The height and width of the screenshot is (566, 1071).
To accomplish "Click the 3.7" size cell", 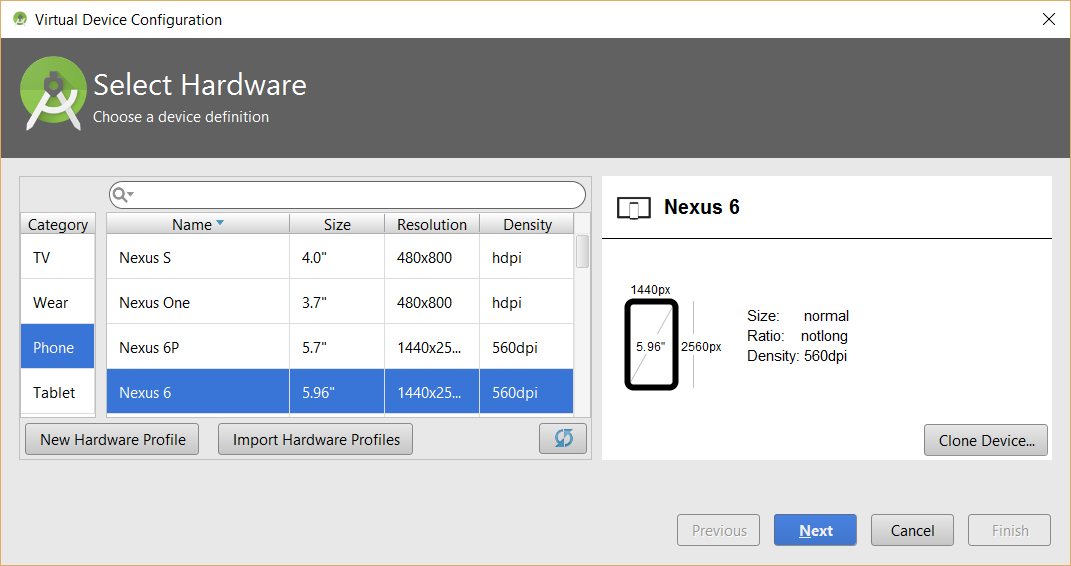I will click(x=337, y=302).
